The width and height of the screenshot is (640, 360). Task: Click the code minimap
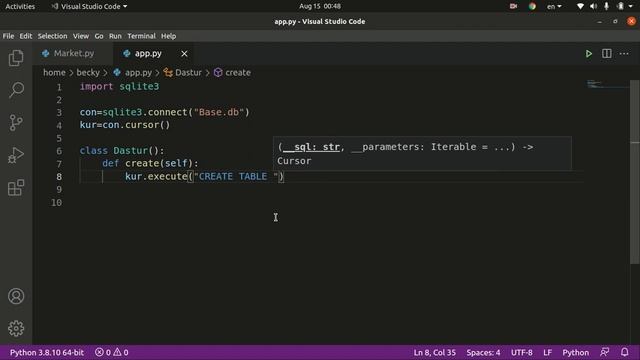pyautogui.click(x=607, y=85)
